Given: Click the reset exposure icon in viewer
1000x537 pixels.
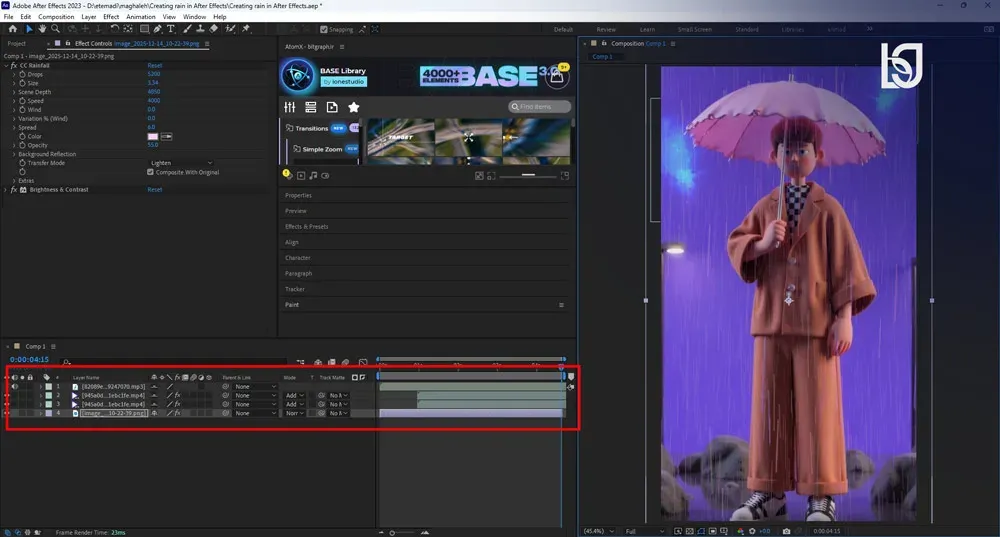Looking at the screenshot, I should tap(752, 531).
